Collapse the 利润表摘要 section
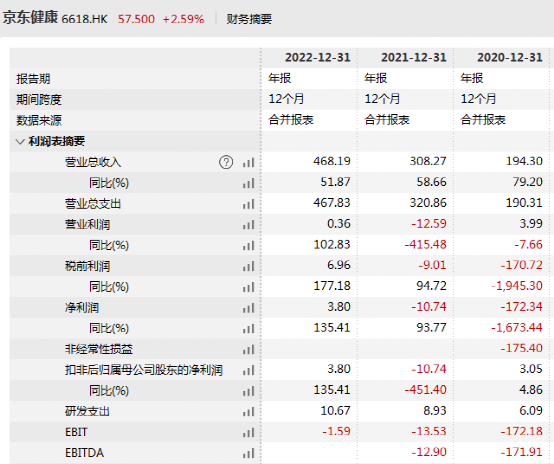Viewport: 554px width, 464px height. point(20,142)
